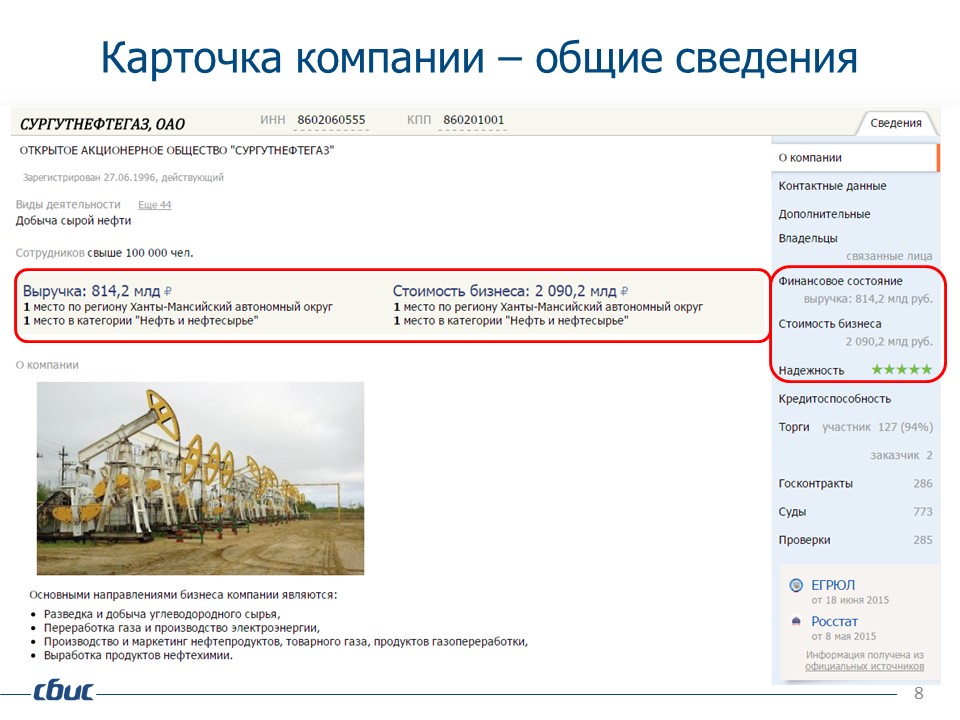Click Стоимость бизнеса: 2 090,2 млд heading
The image size is (960, 720).
(x=510, y=291)
